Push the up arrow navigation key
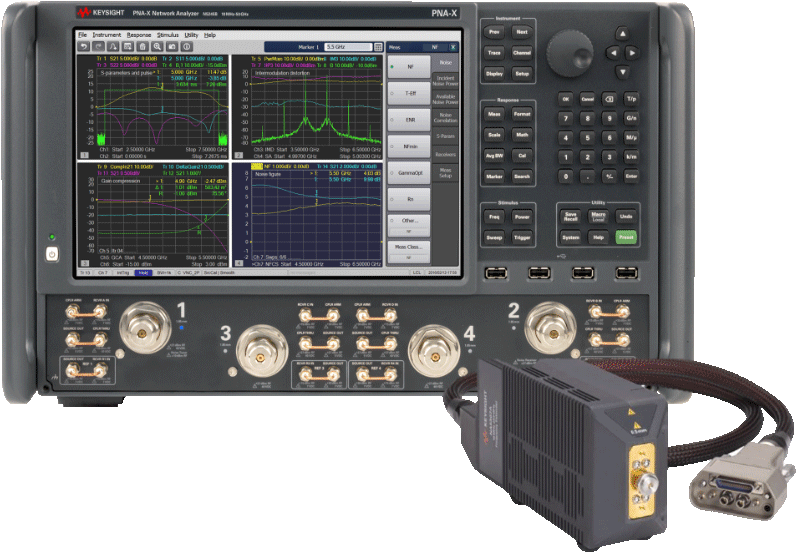Image resolution: width=797 pixels, height=553 pixels. [x=622, y=35]
